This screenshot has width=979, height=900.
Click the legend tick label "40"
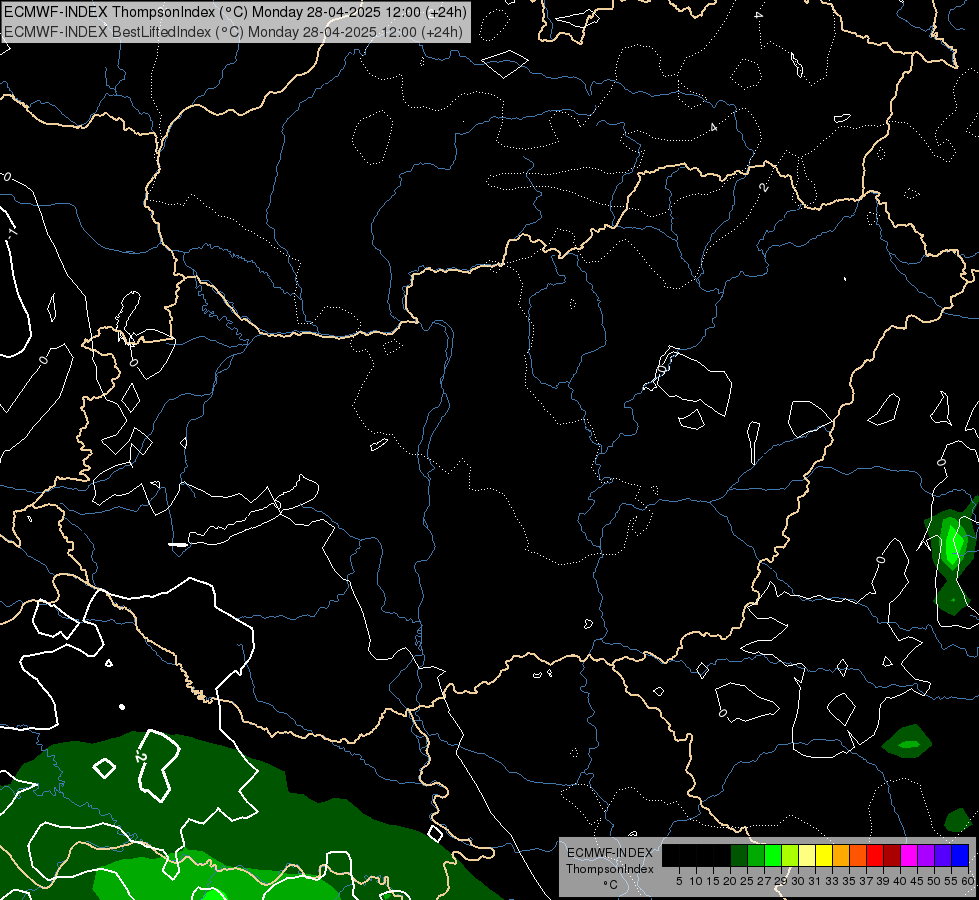(900, 881)
